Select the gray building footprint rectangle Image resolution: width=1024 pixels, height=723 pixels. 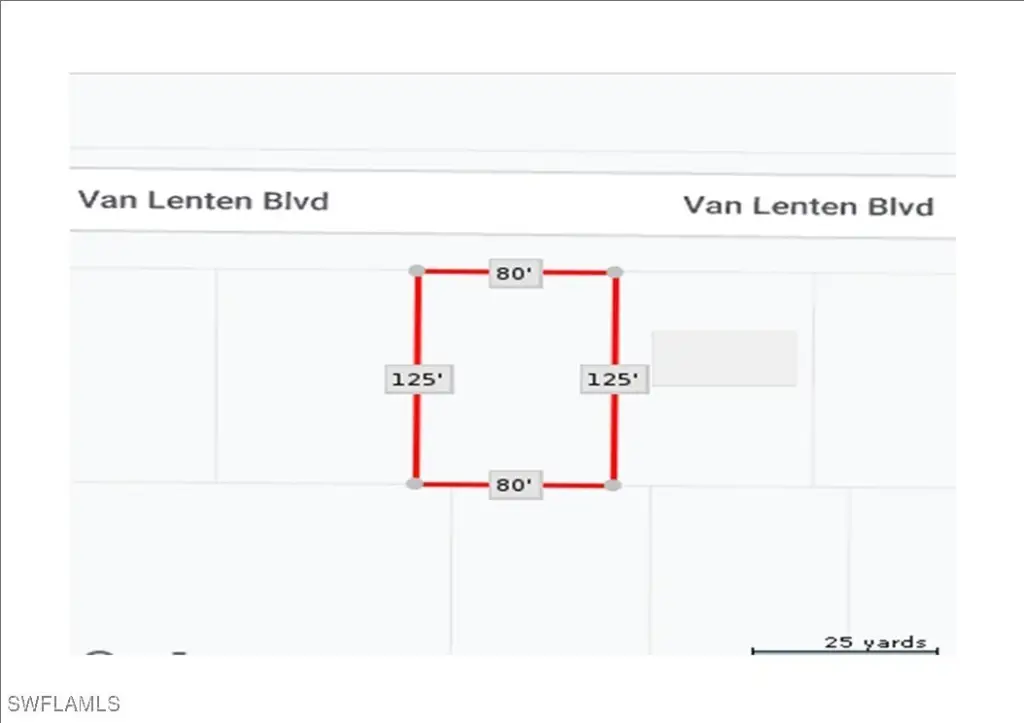click(725, 358)
